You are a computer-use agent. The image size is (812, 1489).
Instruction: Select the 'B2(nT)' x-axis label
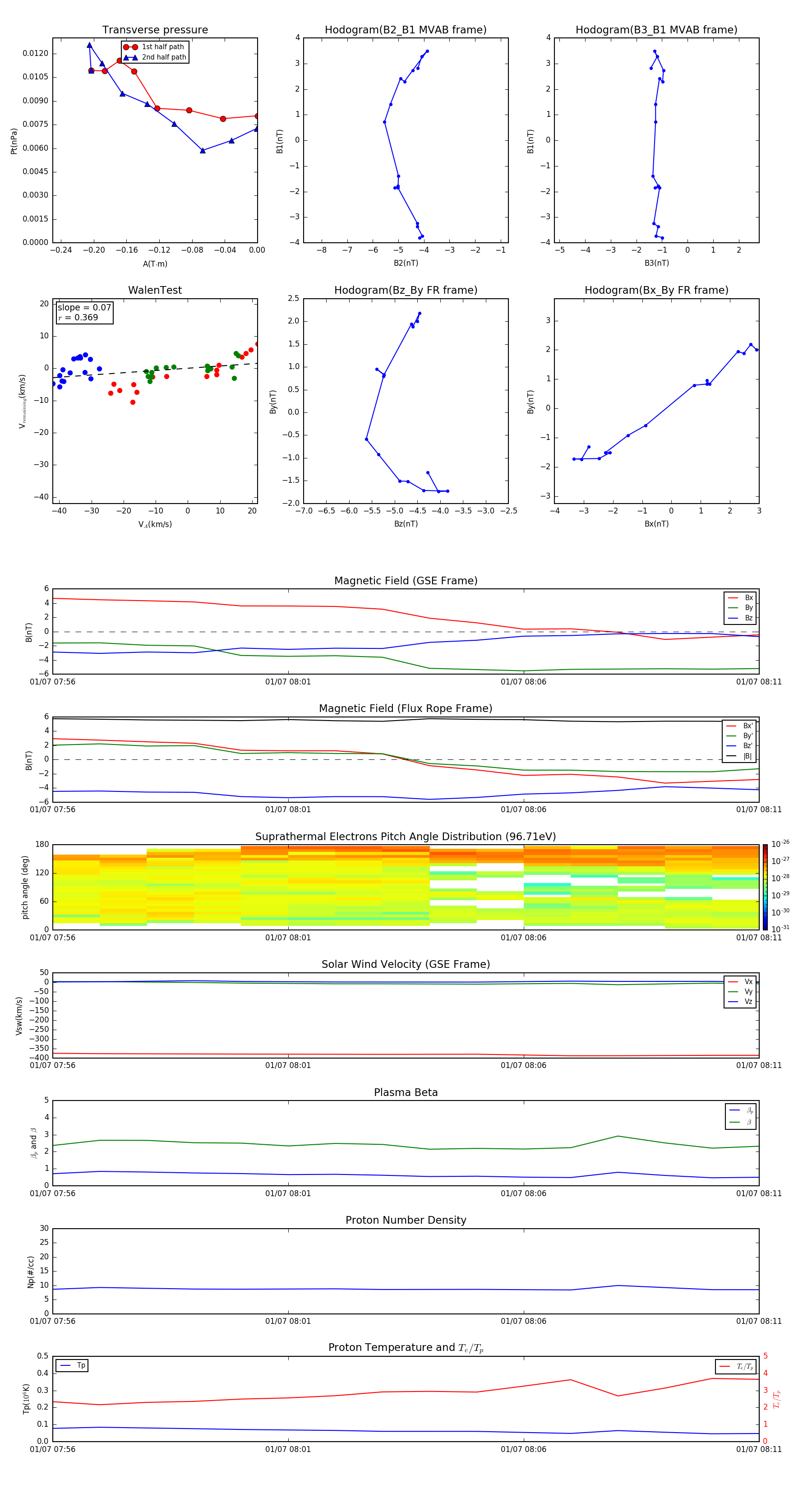(x=406, y=263)
